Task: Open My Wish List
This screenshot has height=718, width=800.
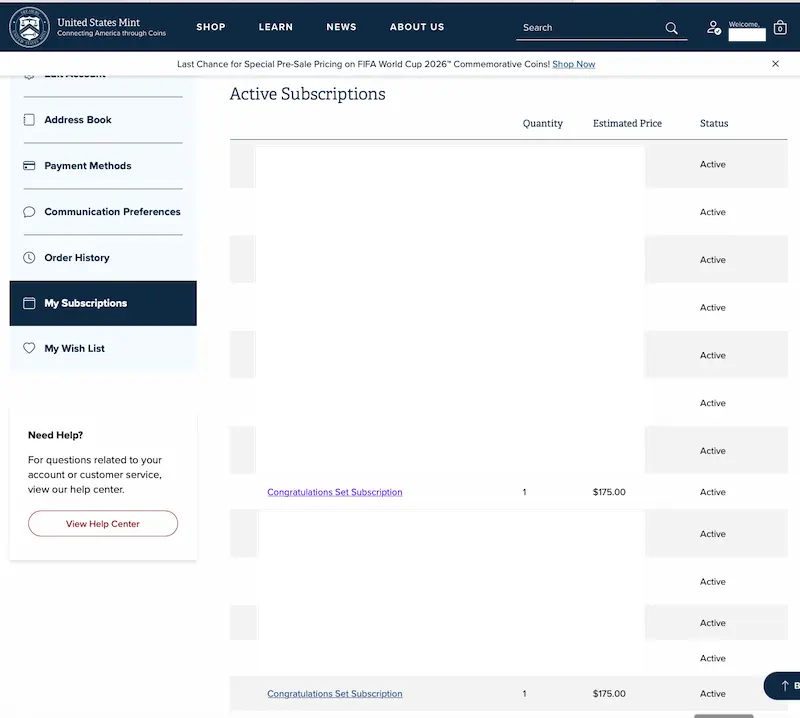Action: [x=74, y=349]
